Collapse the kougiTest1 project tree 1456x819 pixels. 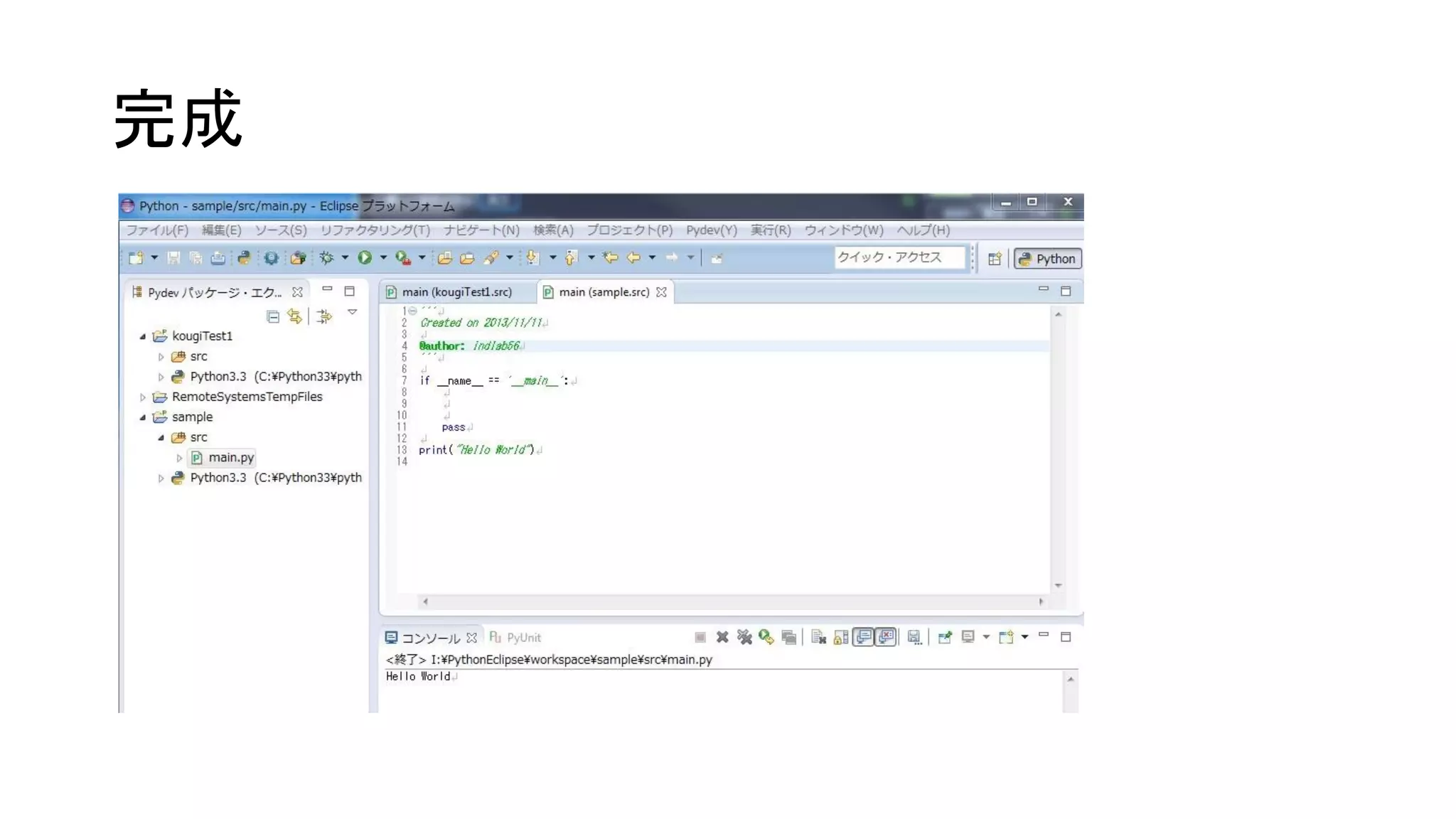[x=143, y=336]
